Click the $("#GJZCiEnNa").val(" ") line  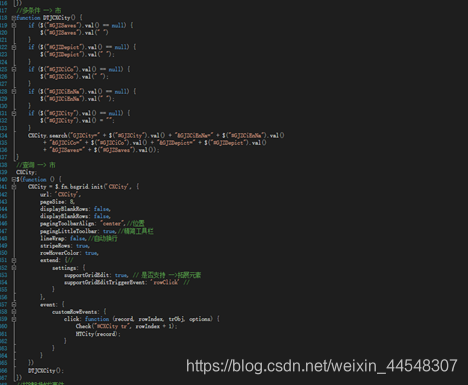[x=77, y=98]
